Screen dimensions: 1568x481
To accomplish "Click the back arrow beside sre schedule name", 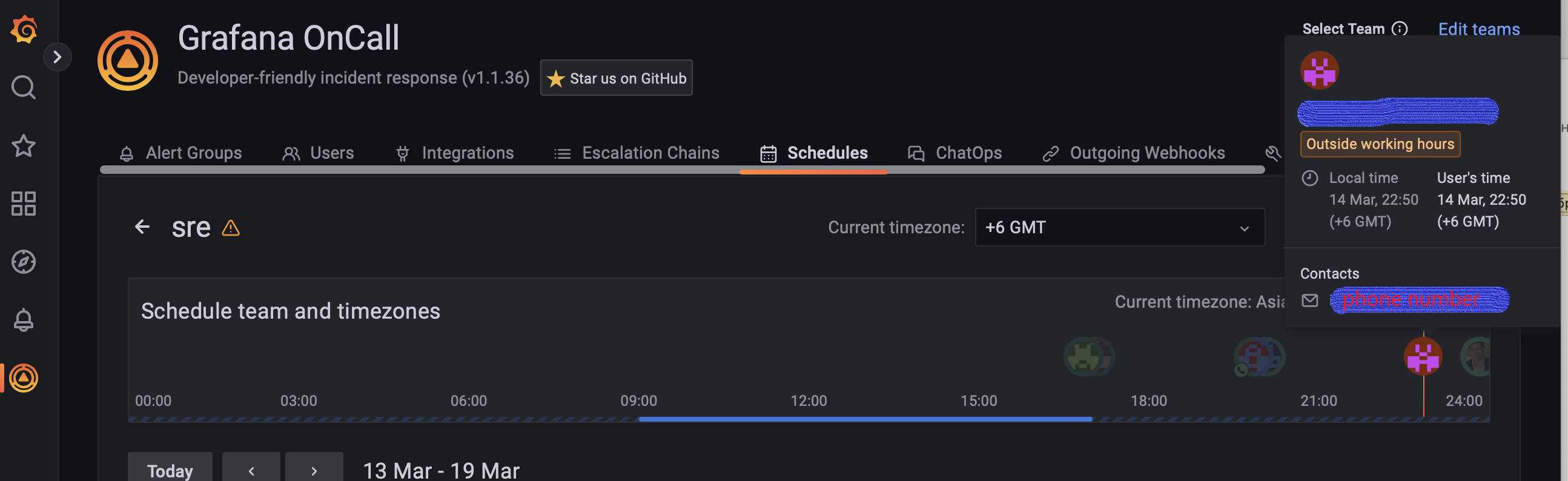I will tap(142, 227).
